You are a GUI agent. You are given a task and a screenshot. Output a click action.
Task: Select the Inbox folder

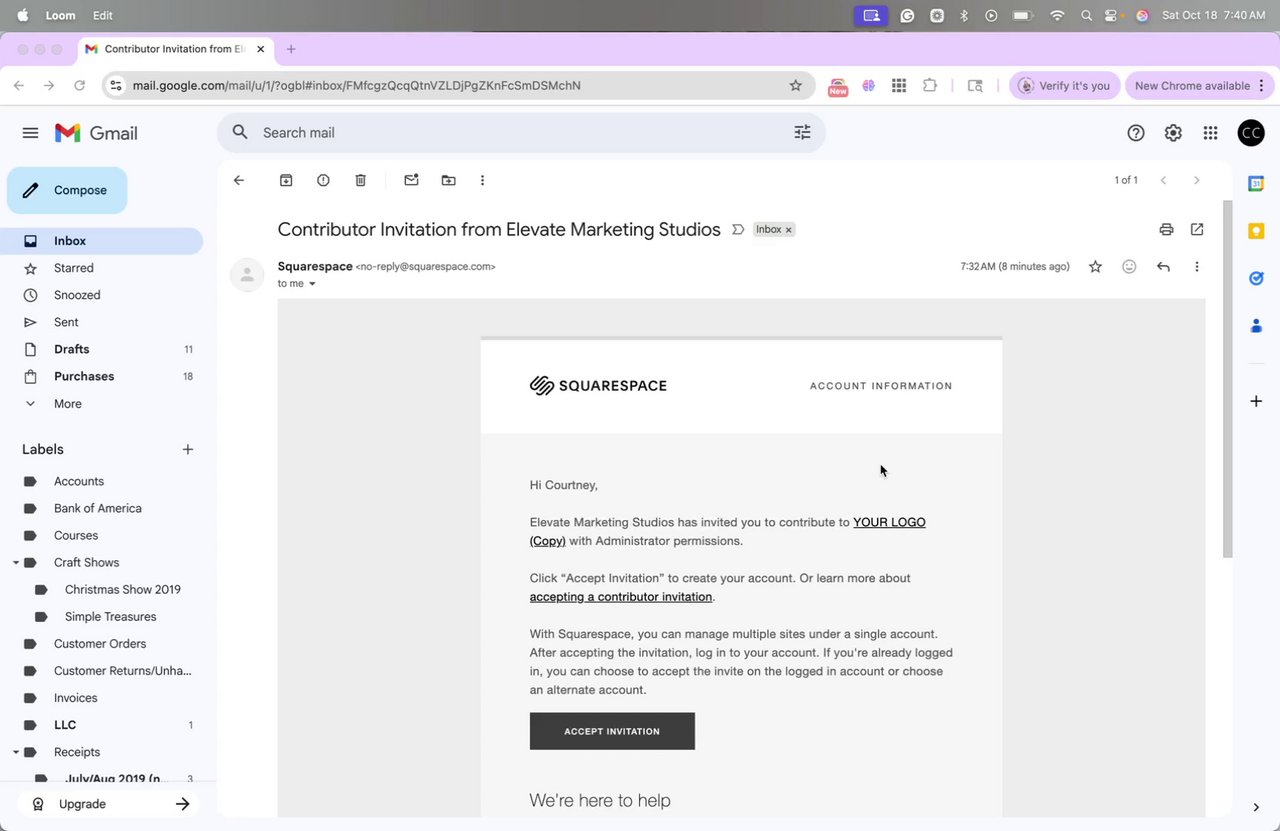[x=101, y=241]
